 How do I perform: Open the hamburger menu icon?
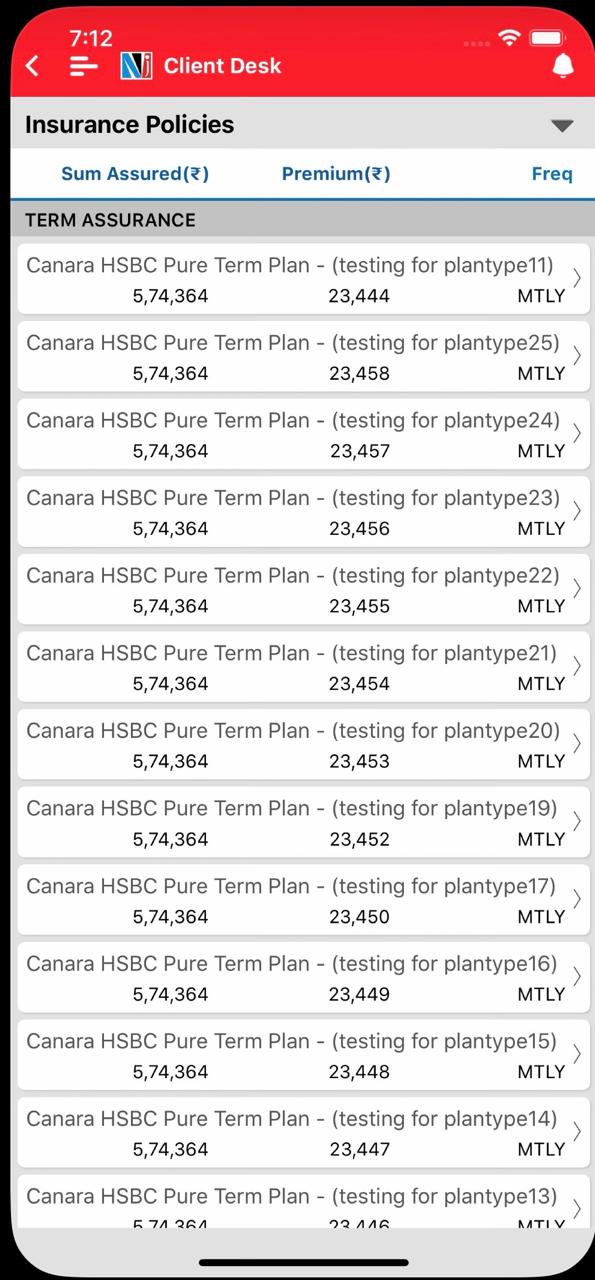coord(84,66)
